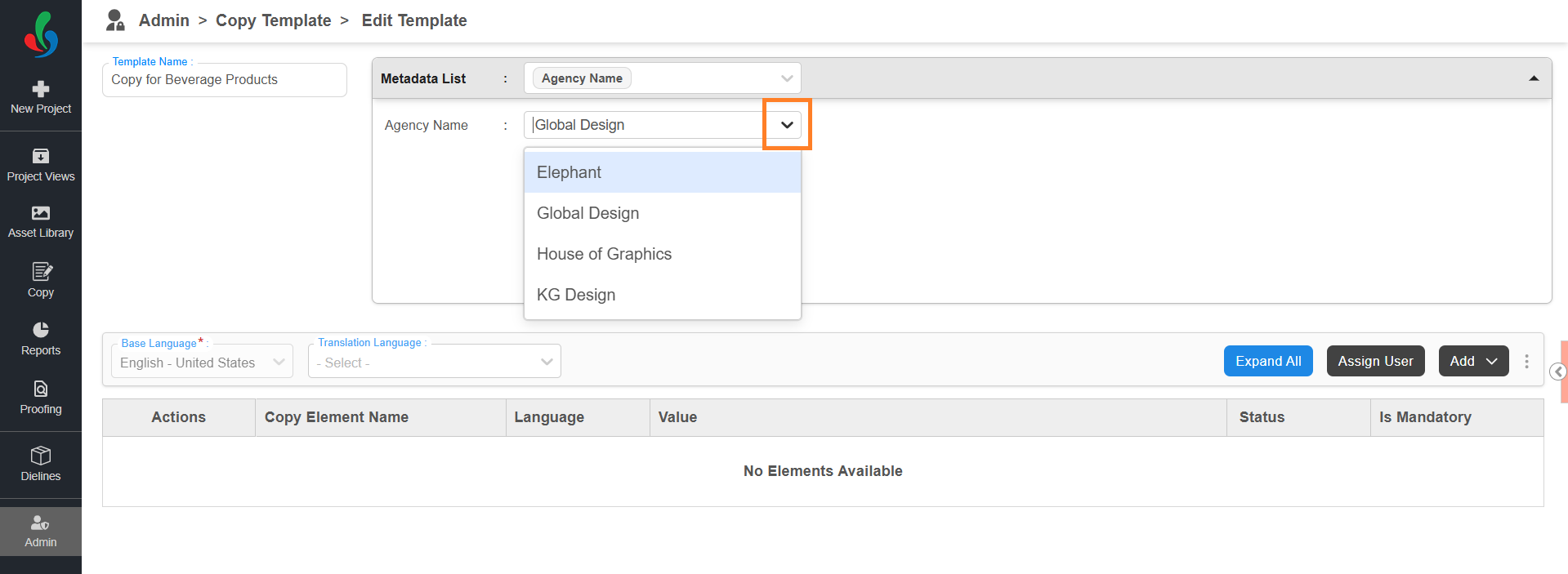This screenshot has height=574, width=1568.
Task: Select House of Graphics option
Action: point(604,254)
